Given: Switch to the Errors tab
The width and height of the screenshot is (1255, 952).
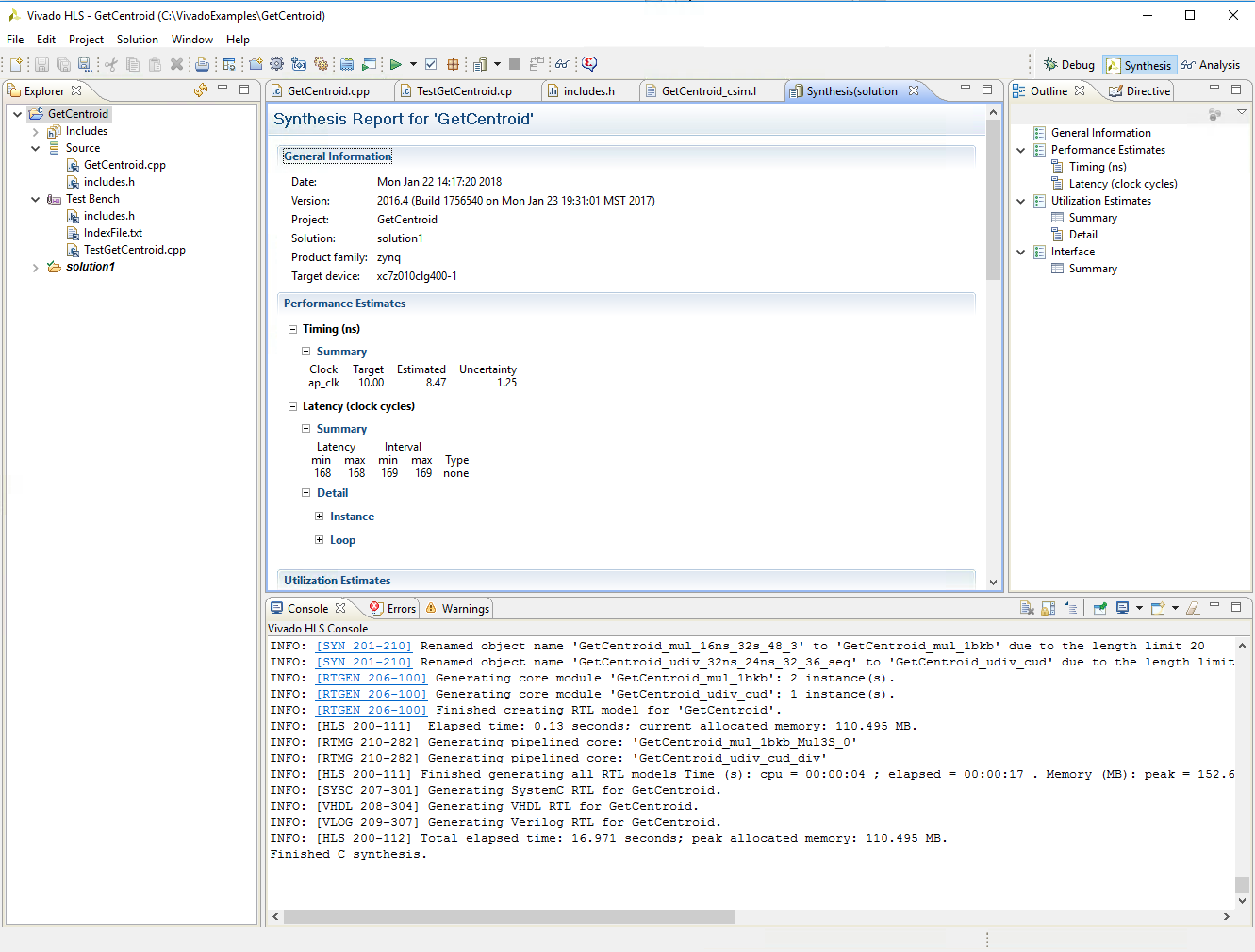Looking at the screenshot, I should coord(393,609).
